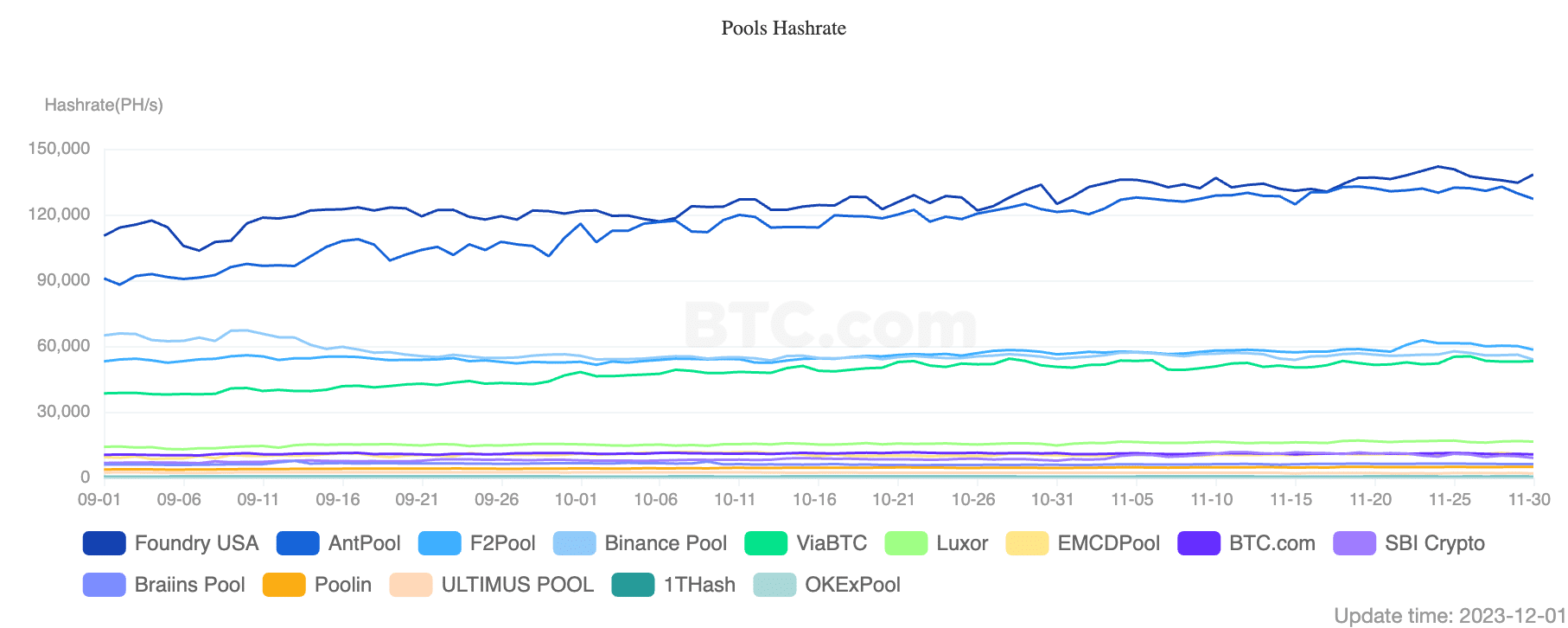Image resolution: width=1568 pixels, height=628 pixels.
Task: Click the 11-30 date axis label
Action: (1529, 499)
